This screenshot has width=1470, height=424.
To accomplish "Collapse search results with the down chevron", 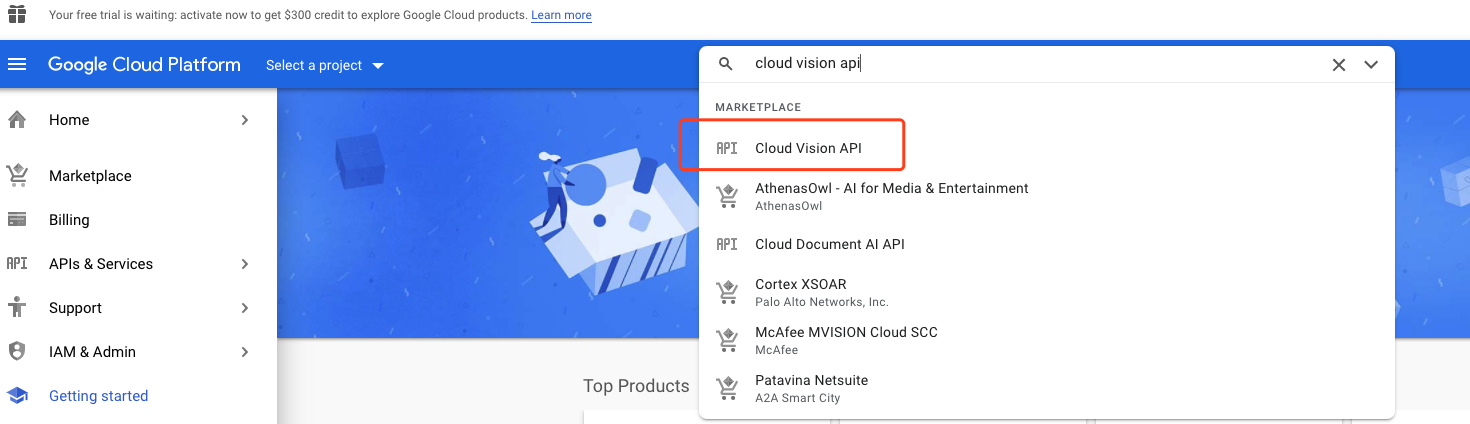I will point(1371,65).
